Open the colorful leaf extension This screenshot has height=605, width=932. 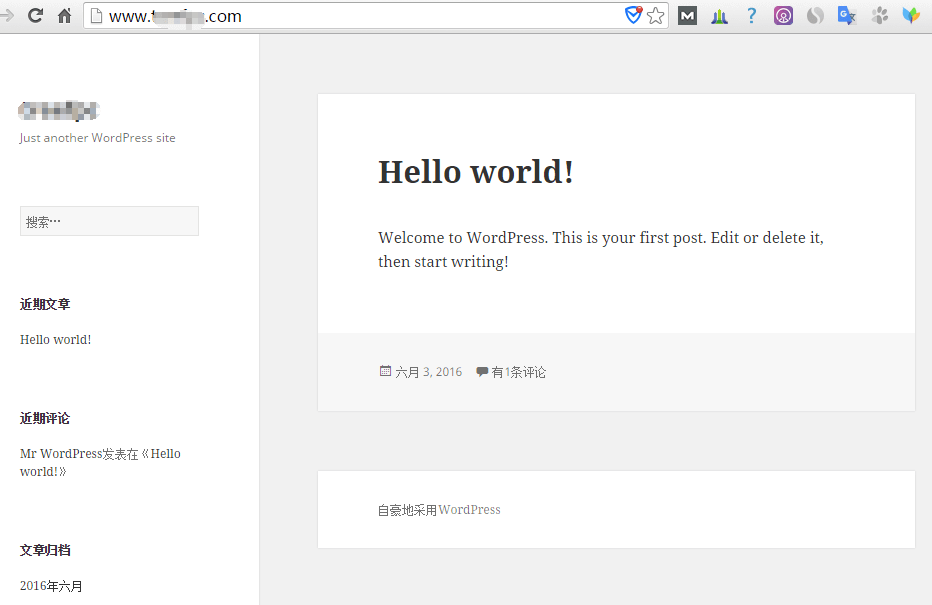pos(910,15)
